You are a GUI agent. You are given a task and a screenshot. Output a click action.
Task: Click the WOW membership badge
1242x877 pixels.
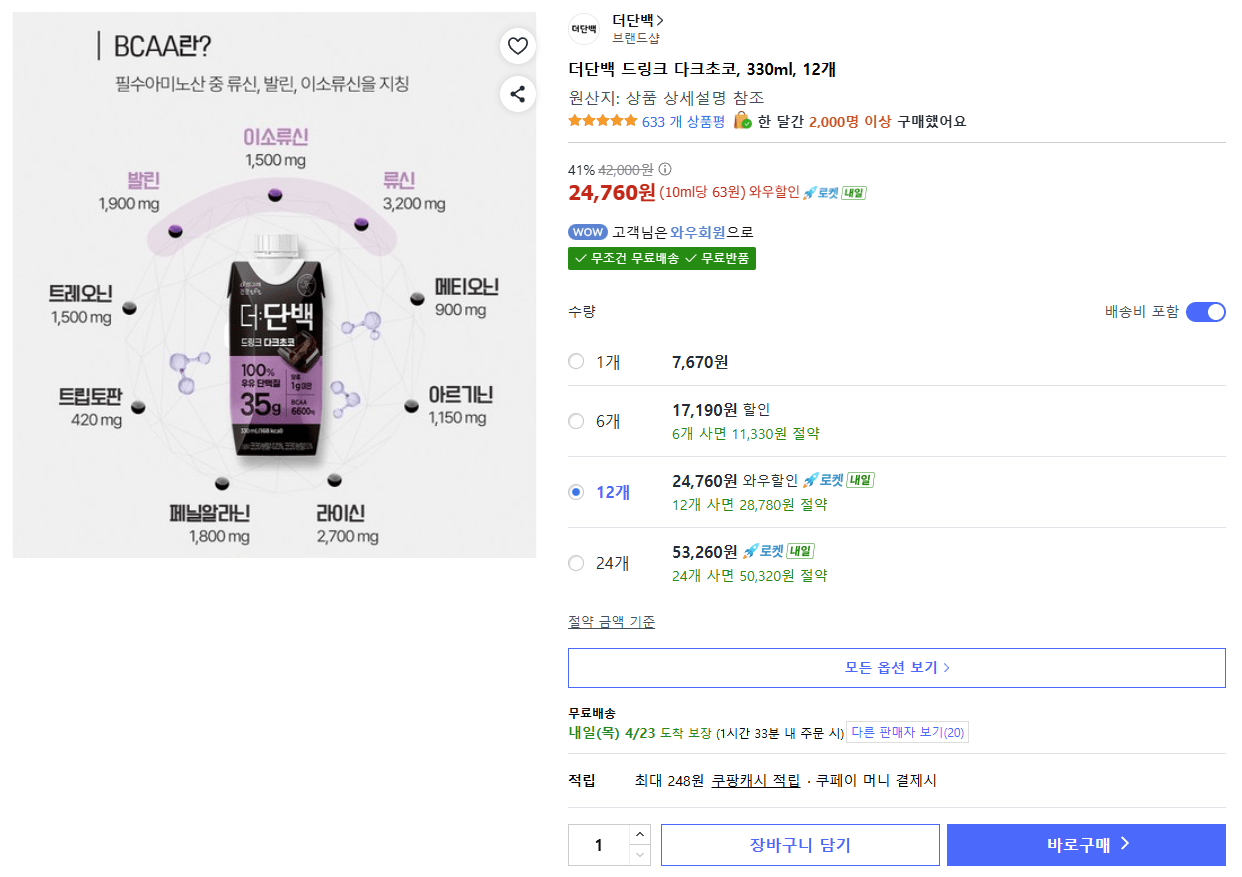(590, 231)
